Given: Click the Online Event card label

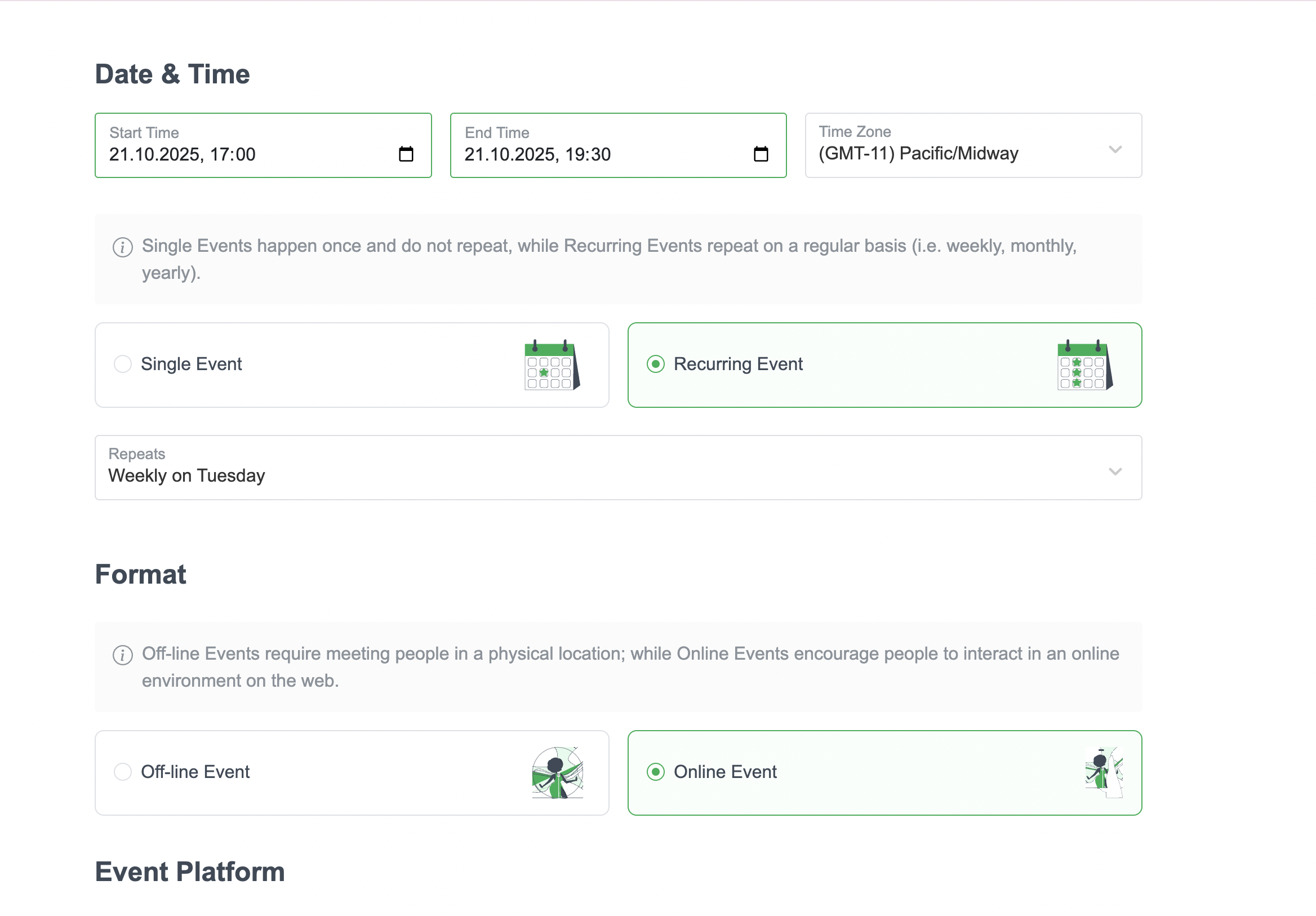Looking at the screenshot, I should point(725,772).
